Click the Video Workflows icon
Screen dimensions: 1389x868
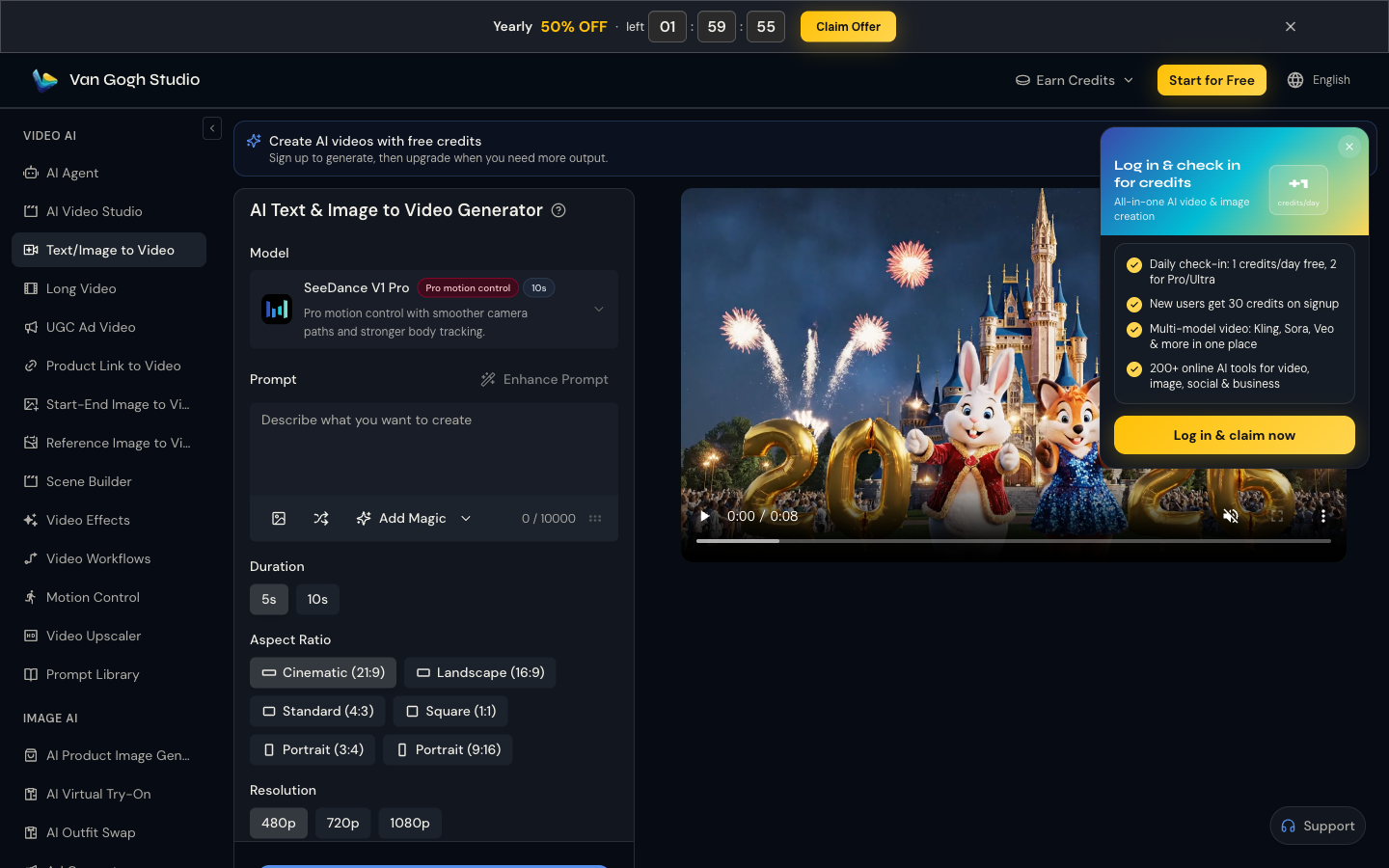tap(31, 558)
